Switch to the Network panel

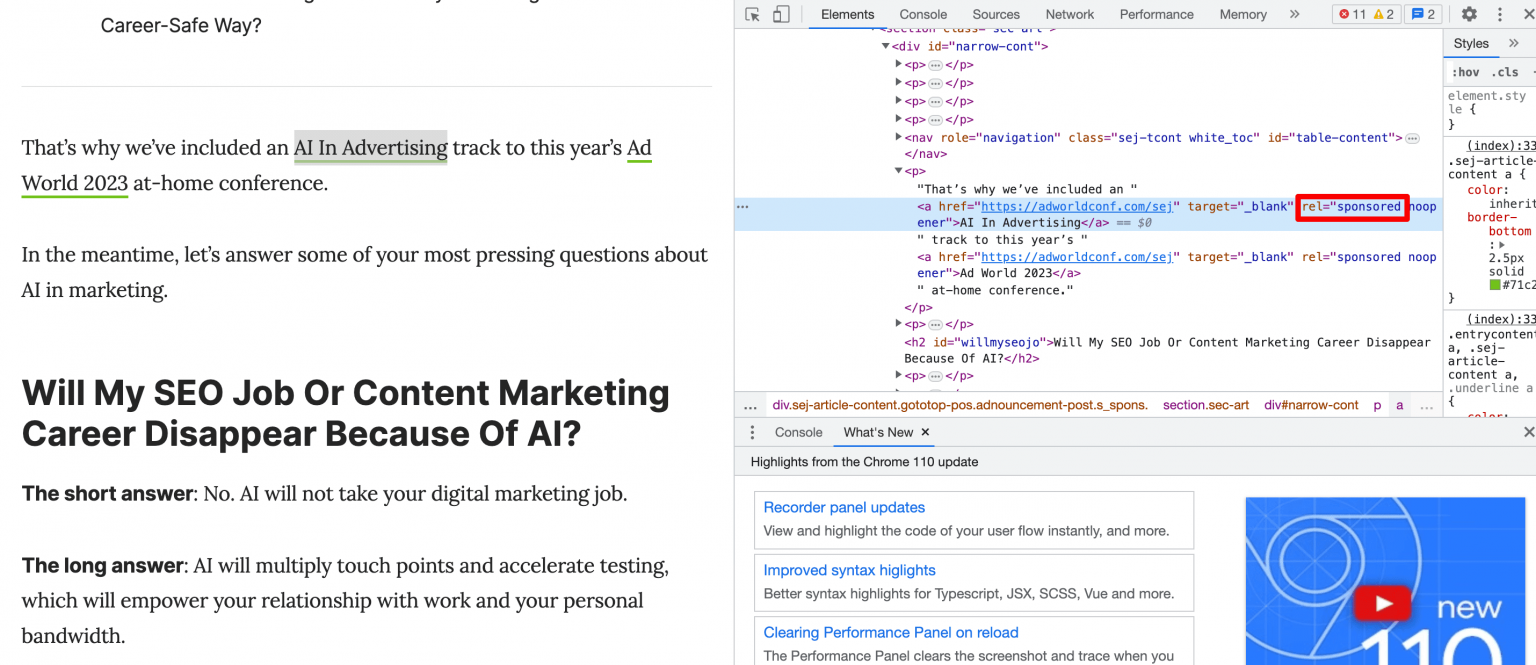pos(1069,14)
